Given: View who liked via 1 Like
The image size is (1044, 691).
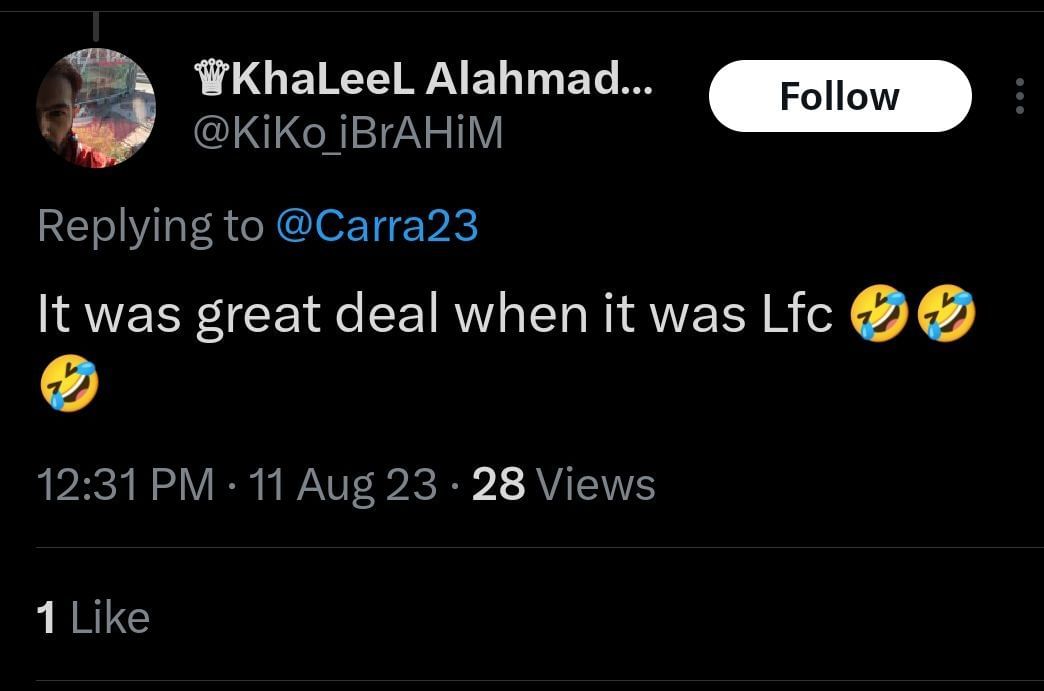Looking at the screenshot, I should coord(93,618).
